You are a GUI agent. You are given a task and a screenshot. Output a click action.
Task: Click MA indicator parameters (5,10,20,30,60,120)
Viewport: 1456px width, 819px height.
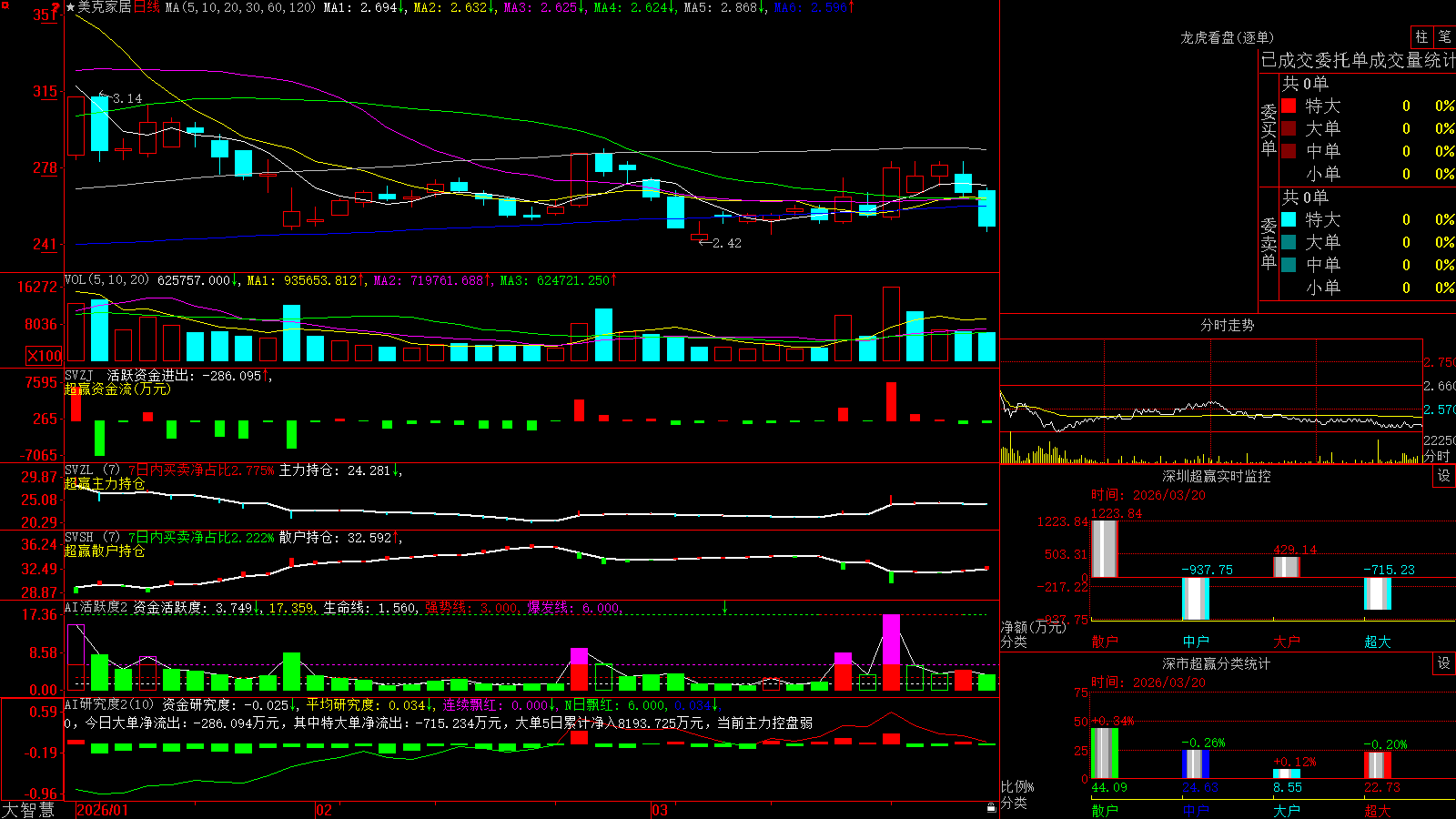(240, 7)
